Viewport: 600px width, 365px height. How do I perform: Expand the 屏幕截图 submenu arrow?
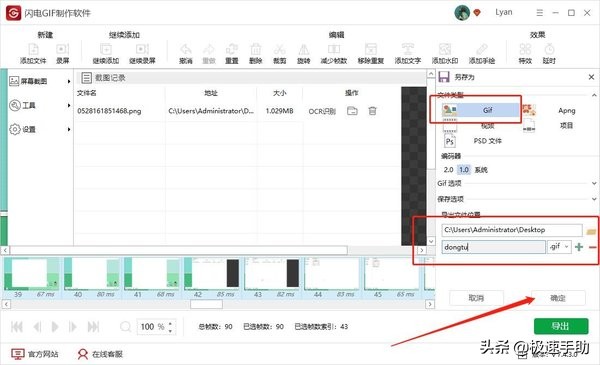(69, 81)
